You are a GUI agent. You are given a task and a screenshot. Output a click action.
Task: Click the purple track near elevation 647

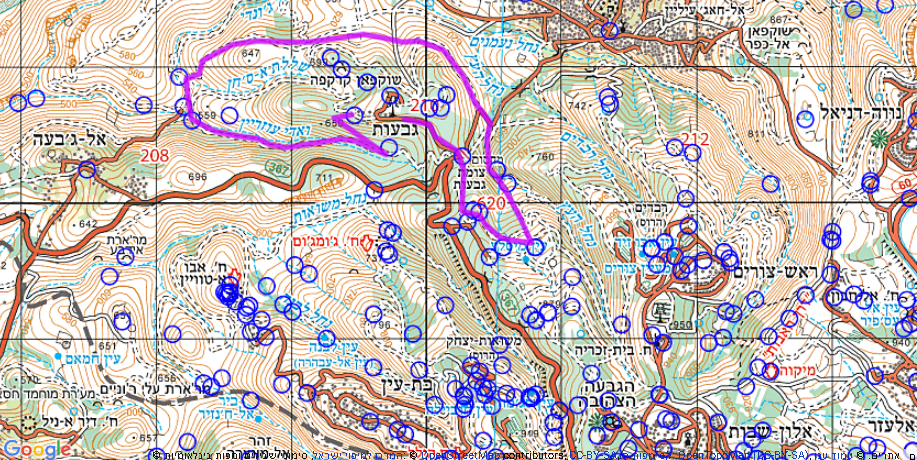[250, 44]
